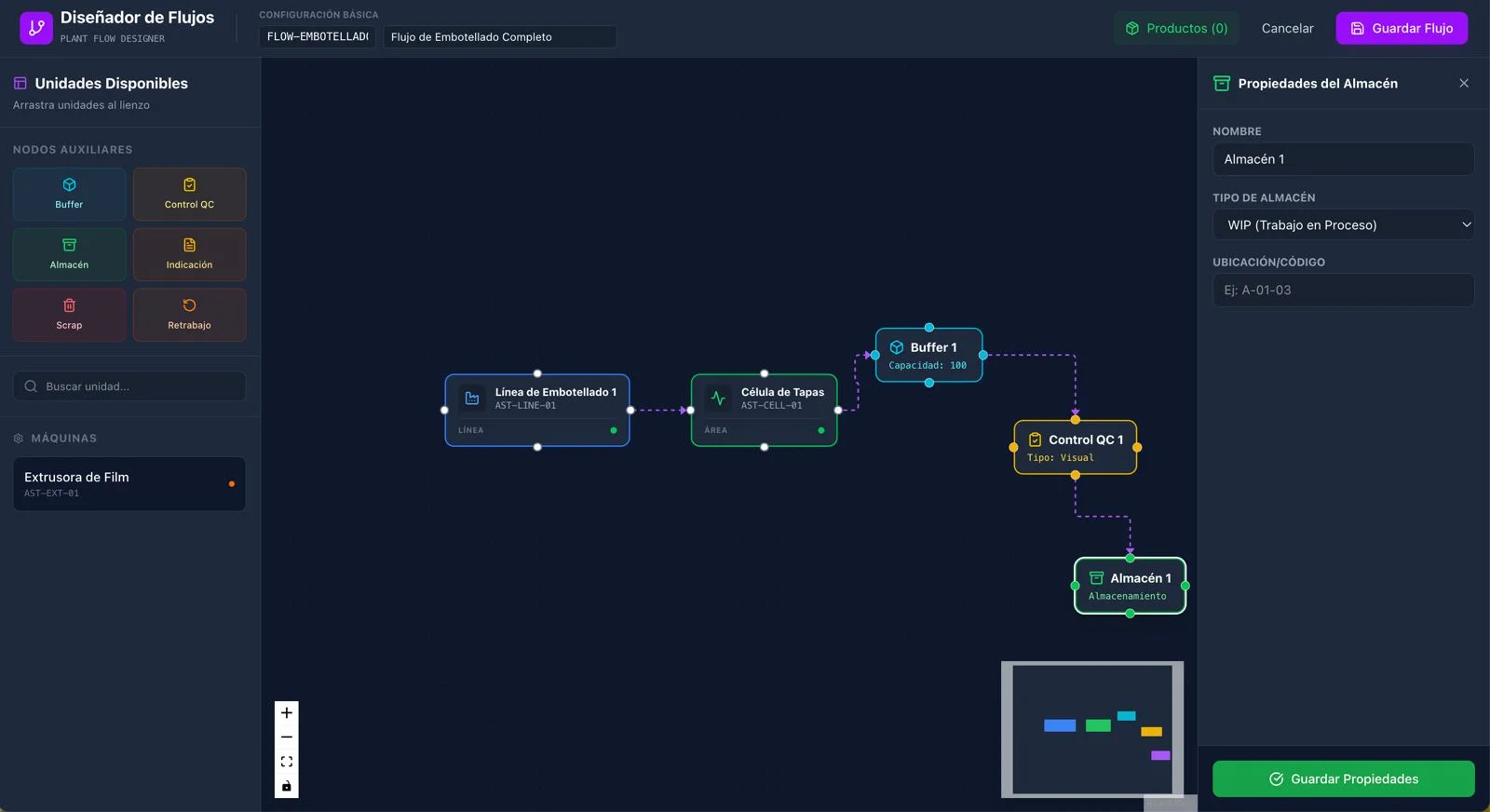The width and height of the screenshot is (1490, 812).
Task: Click the Guardar Flujo button
Action: click(x=1401, y=28)
